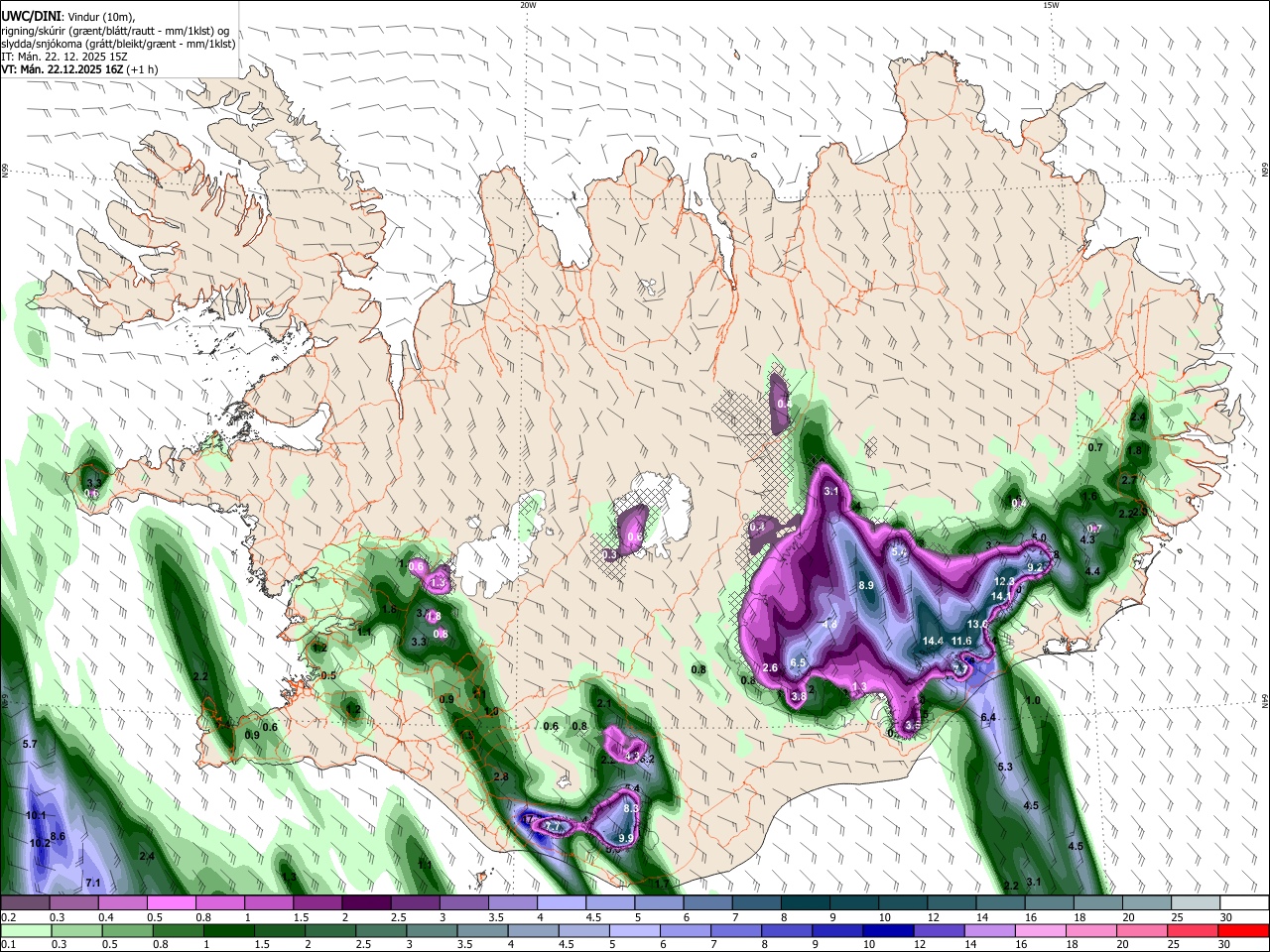Select bright red rain swatch above 30
The width and height of the screenshot is (1270, 952).
pyautogui.click(x=1244, y=930)
